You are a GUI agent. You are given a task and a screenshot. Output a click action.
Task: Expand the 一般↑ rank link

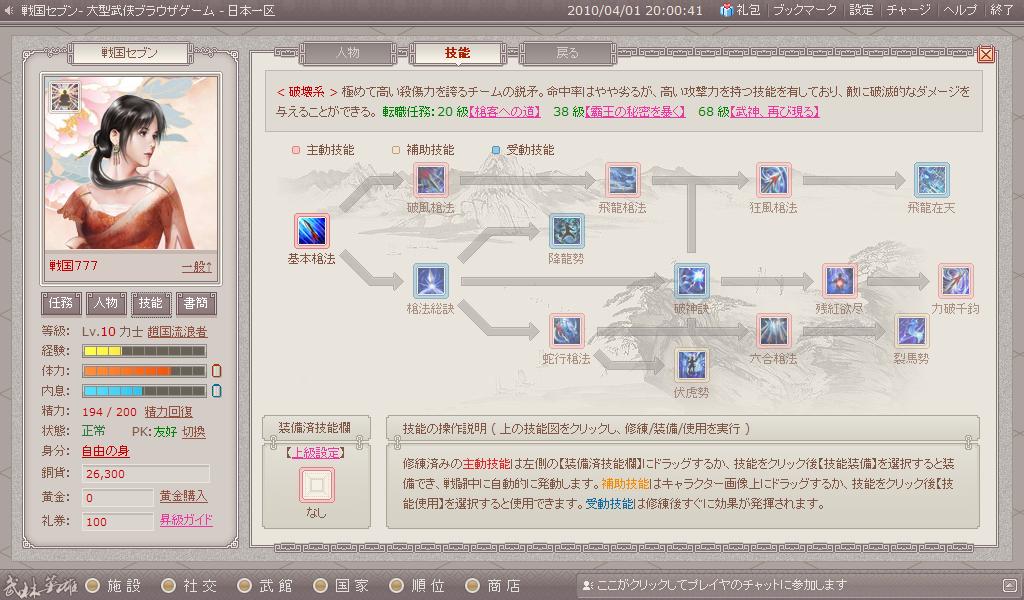click(x=197, y=266)
